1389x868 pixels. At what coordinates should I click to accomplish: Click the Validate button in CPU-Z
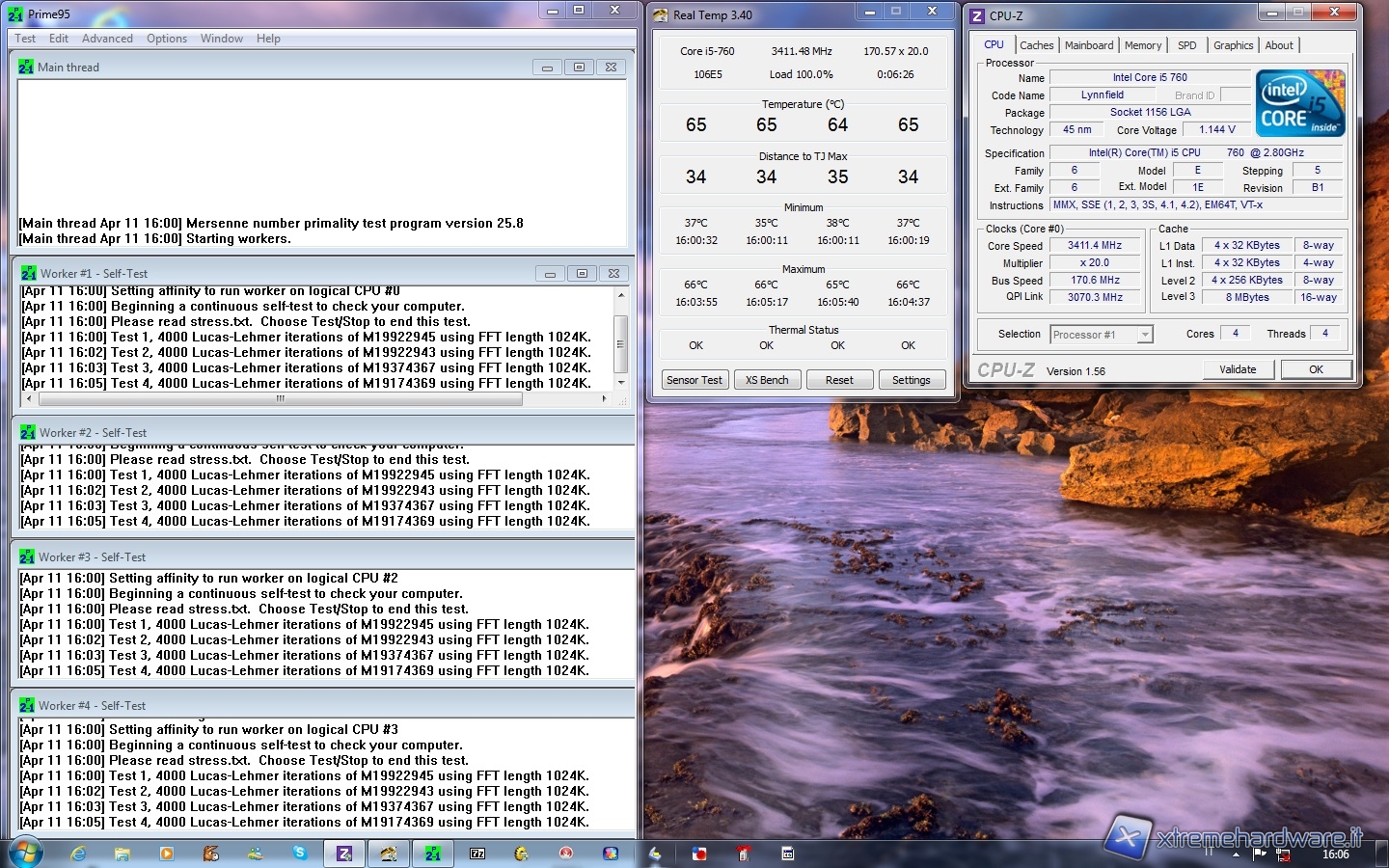point(1238,369)
